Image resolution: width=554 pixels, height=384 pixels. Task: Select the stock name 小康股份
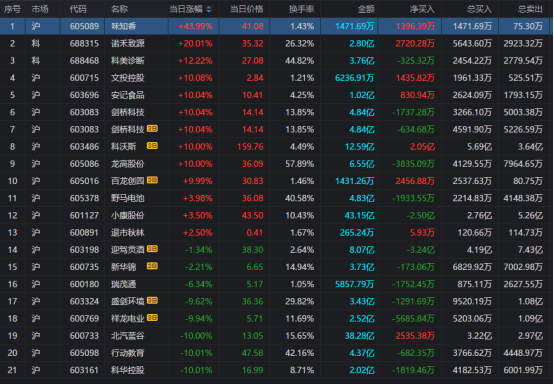point(128,215)
